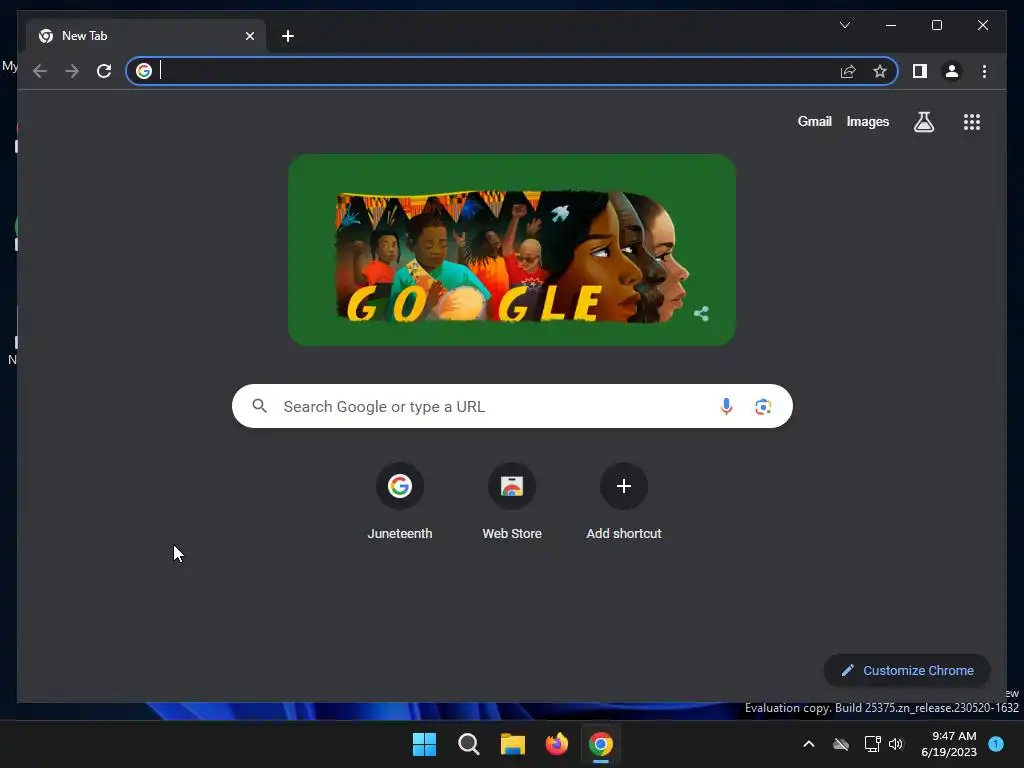The image size is (1024, 768).
Task: Select the New Tab tab
Action: [145, 36]
